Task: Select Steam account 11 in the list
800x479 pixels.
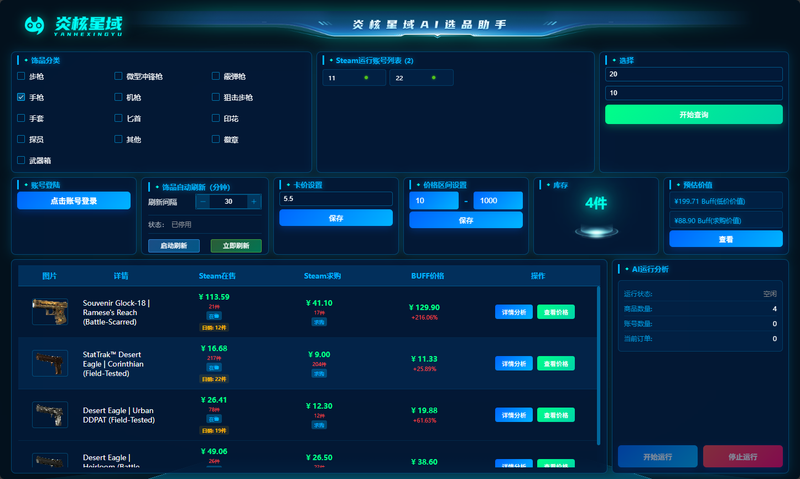Action: coord(354,78)
